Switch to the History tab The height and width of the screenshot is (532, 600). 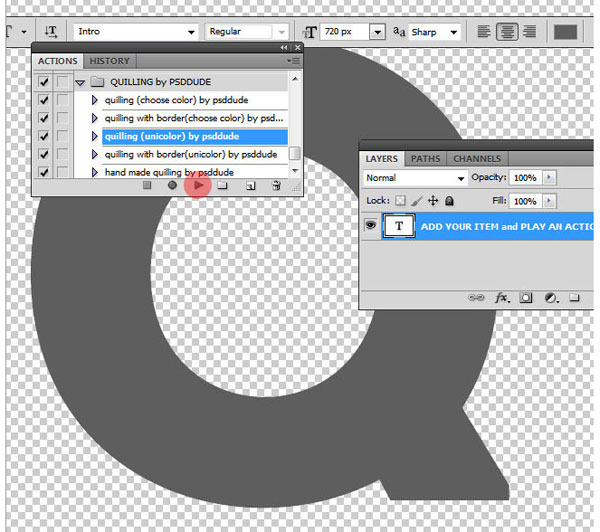(x=109, y=61)
